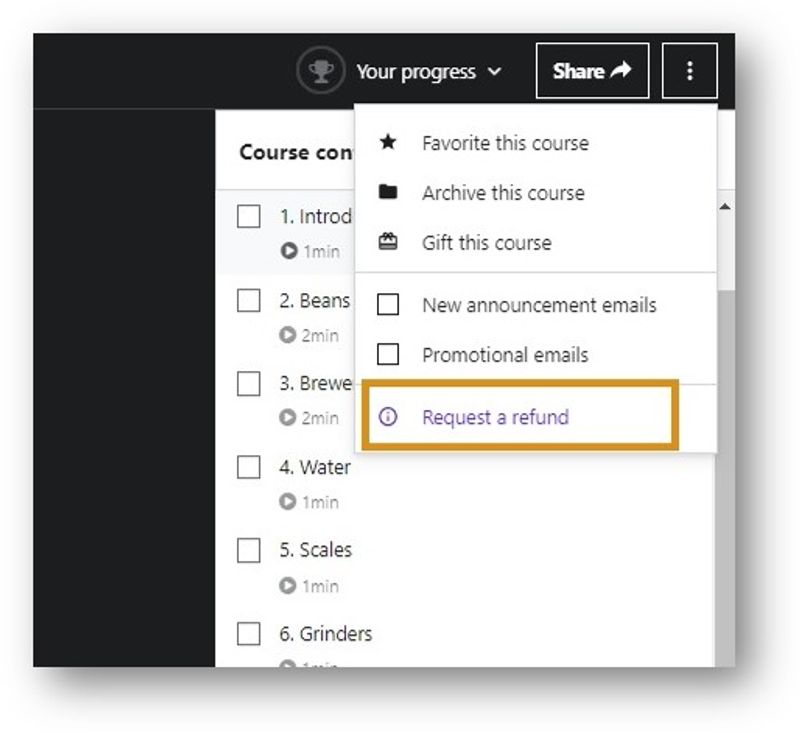Click the Request a refund link
The height and width of the screenshot is (732, 800).
tap(495, 417)
